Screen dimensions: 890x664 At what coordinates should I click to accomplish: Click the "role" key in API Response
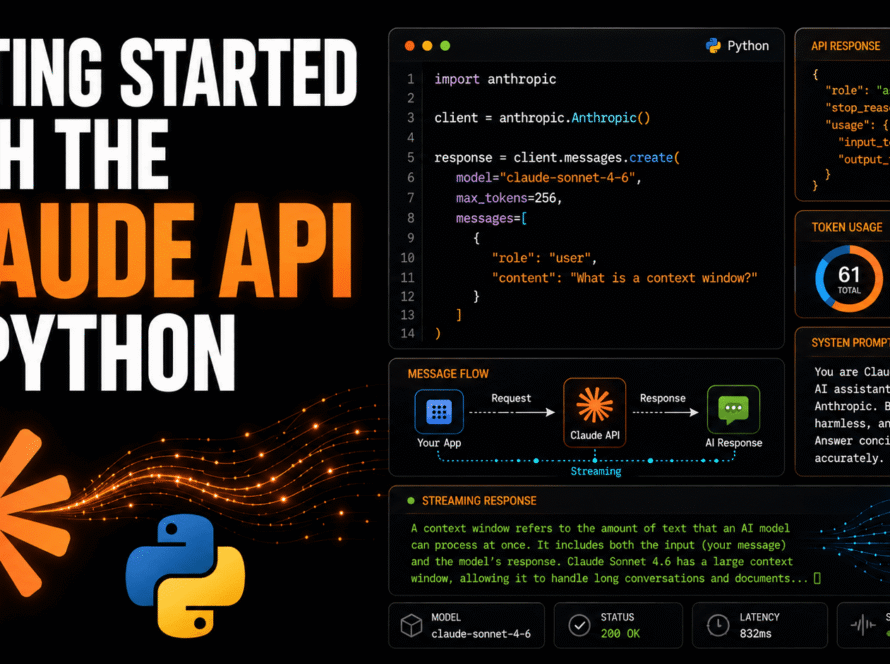[843, 90]
